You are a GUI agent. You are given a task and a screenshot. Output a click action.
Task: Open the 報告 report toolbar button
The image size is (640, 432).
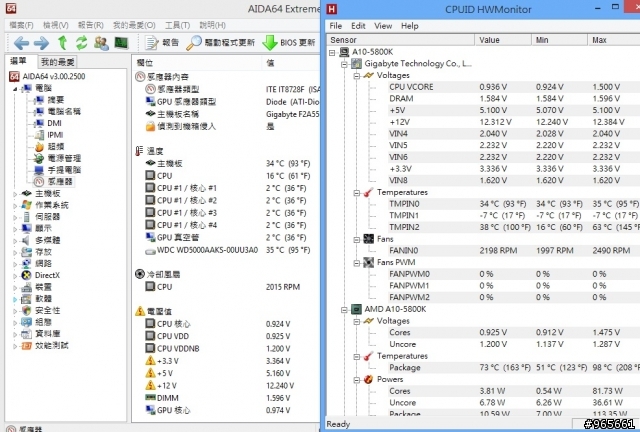tap(162, 42)
